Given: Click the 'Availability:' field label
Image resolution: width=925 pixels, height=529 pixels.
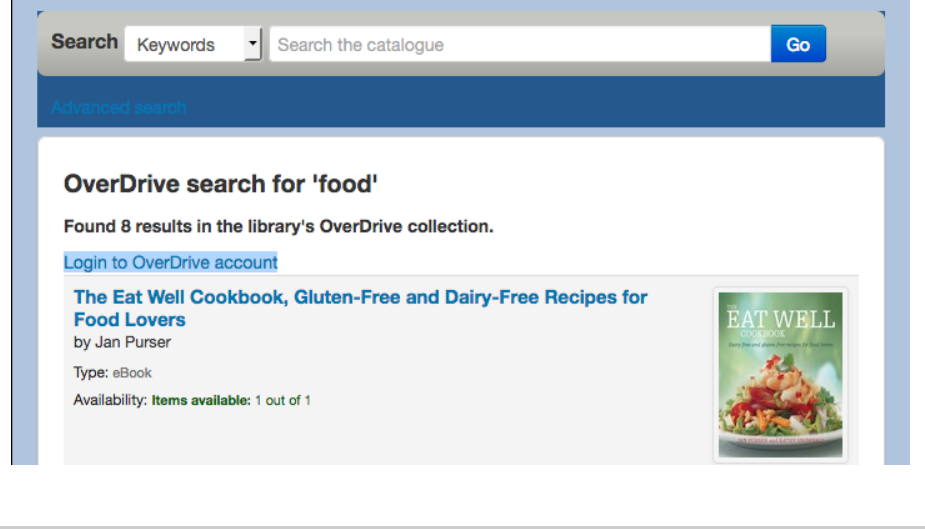Looking at the screenshot, I should (x=110, y=401).
